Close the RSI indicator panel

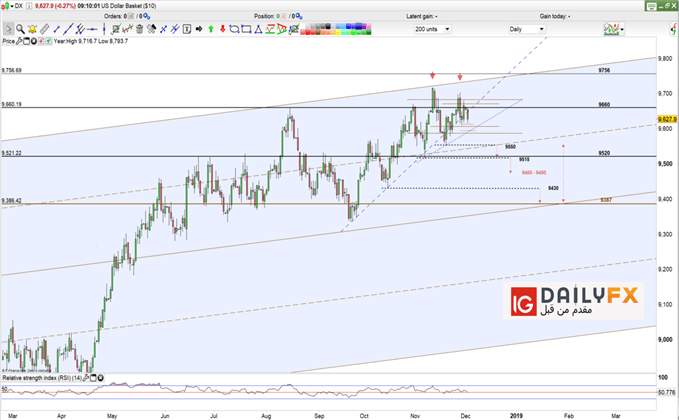coord(100,378)
